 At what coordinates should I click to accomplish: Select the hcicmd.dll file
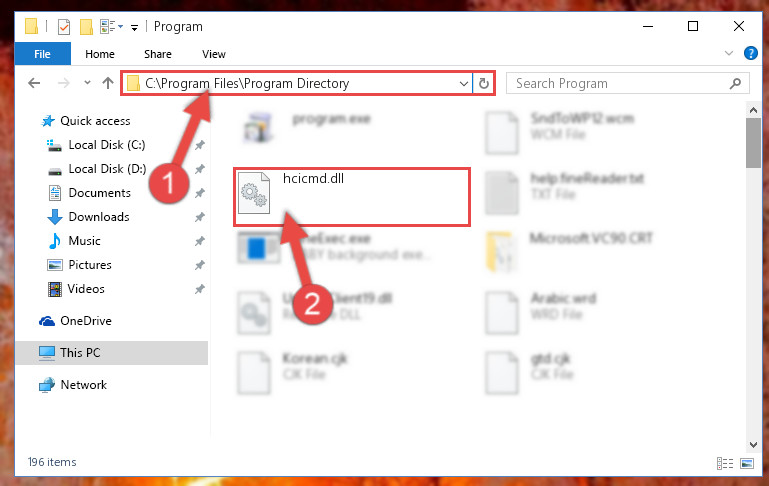coord(352,197)
